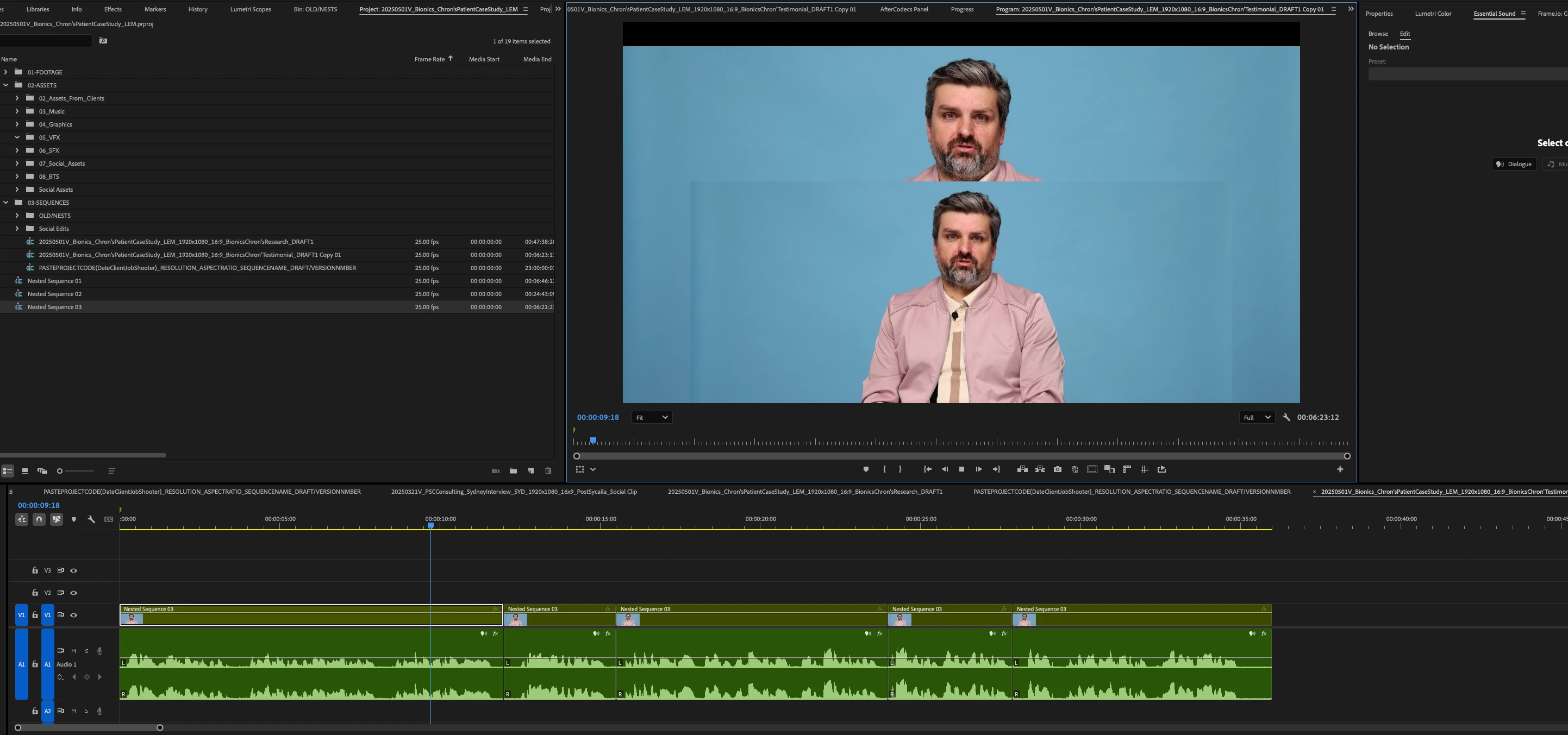Open Full playback resolution dropdown
Viewport: 1568px width, 735px height.
point(1257,417)
